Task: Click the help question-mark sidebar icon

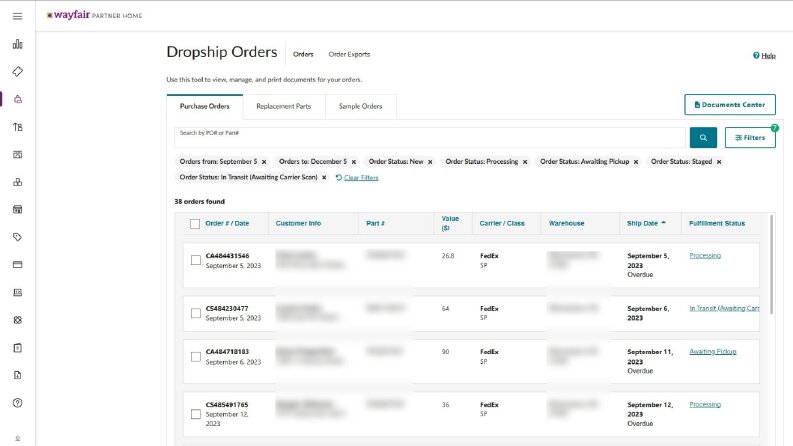Action: click(x=18, y=403)
